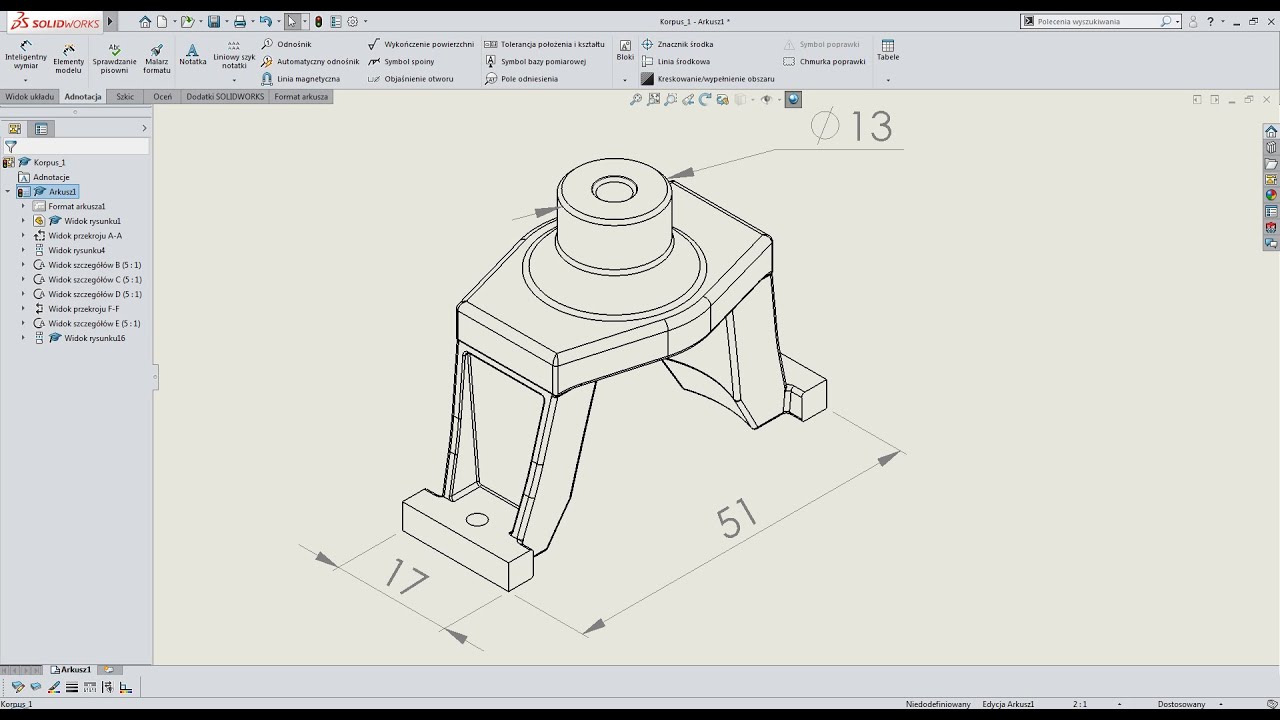This screenshot has height=720, width=1280.
Task: Select Adnotacje in feature tree
Action: [51, 177]
